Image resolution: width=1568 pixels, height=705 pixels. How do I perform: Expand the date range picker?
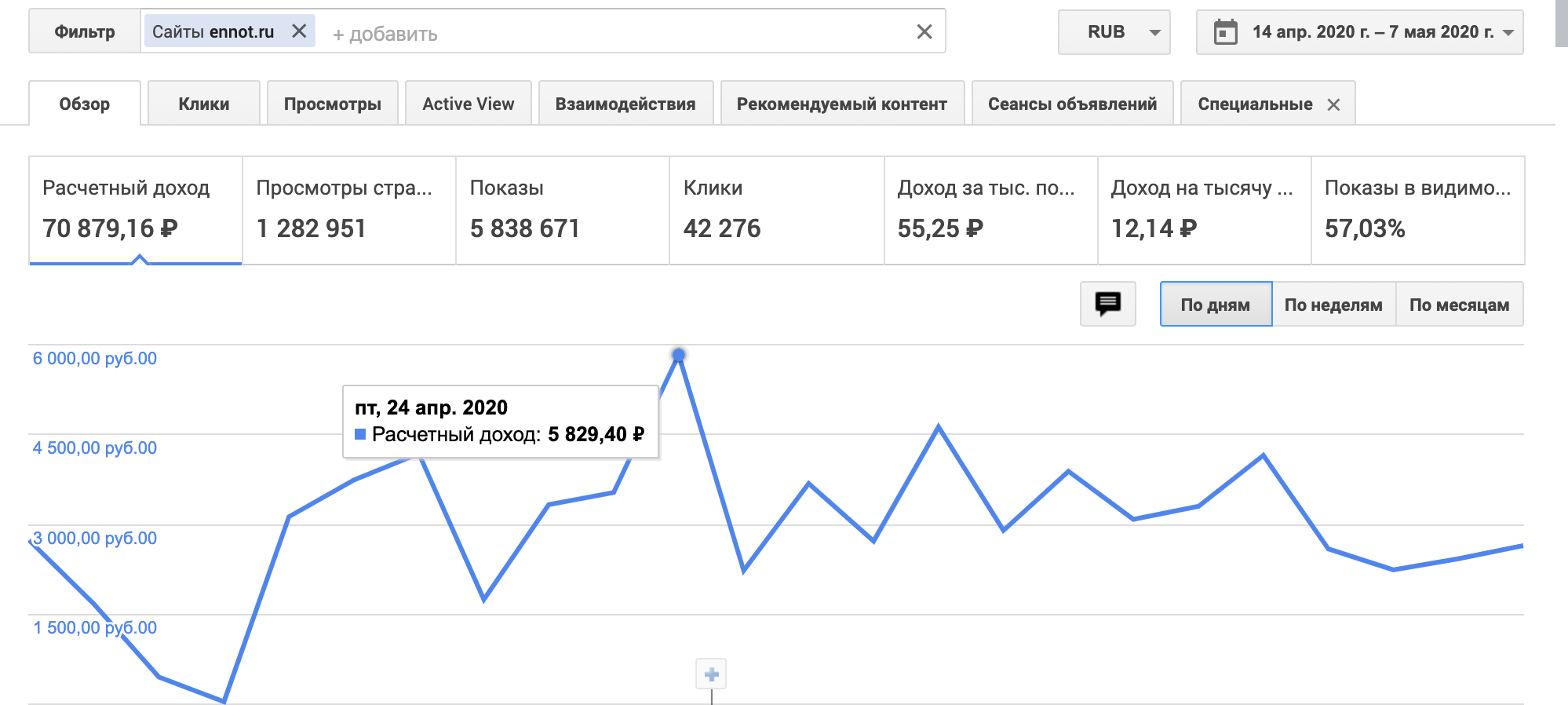(x=1508, y=32)
